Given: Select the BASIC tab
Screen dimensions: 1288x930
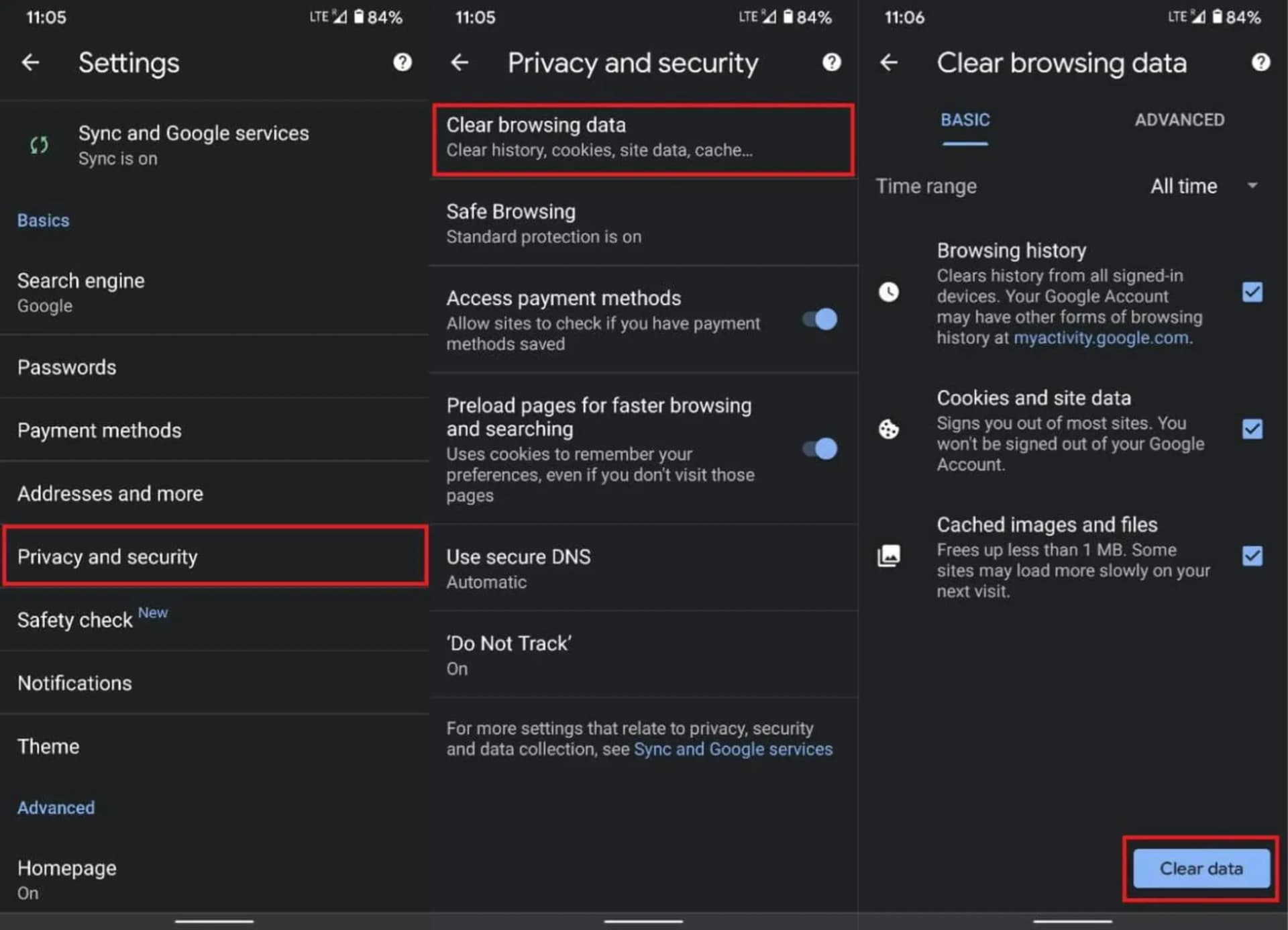Looking at the screenshot, I should pyautogui.click(x=965, y=120).
